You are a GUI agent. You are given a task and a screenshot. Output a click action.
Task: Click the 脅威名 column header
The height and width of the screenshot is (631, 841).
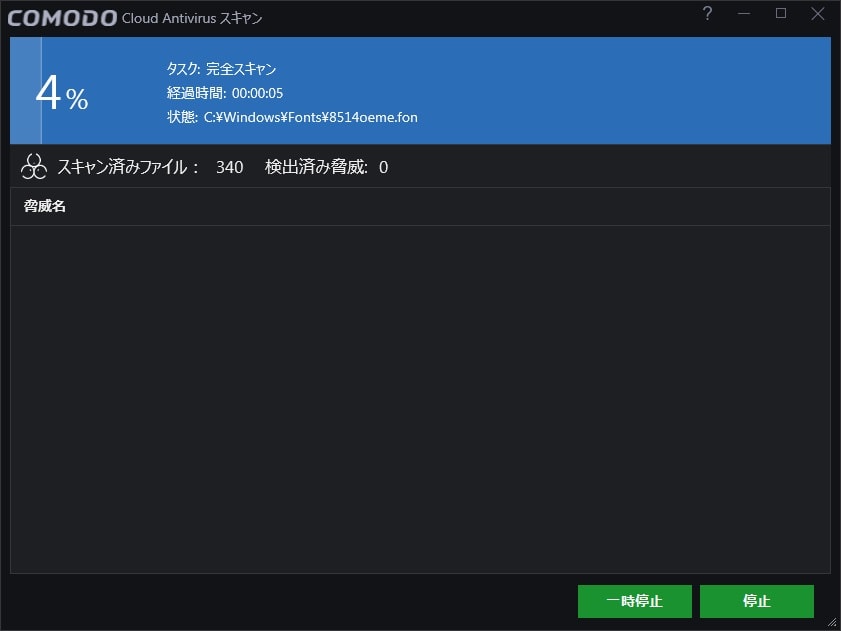click(45, 206)
